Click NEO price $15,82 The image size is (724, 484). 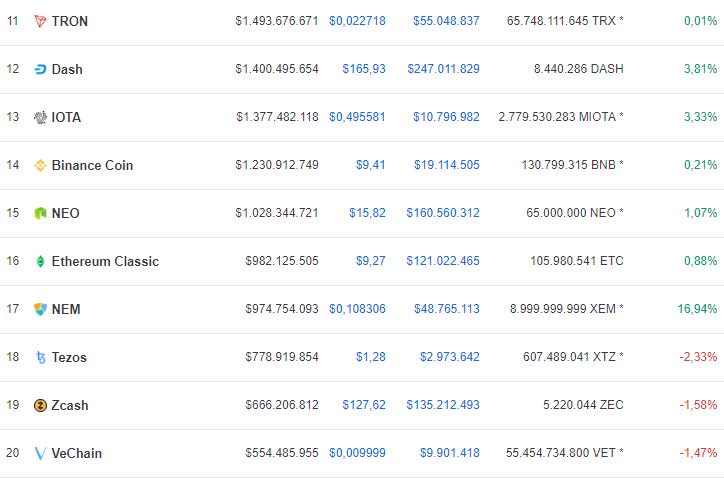click(368, 213)
